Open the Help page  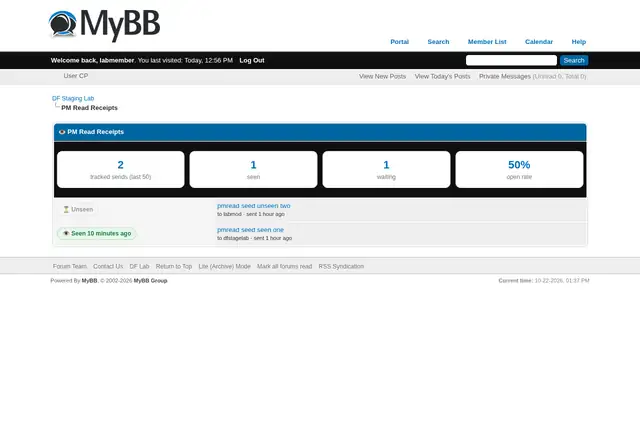tap(578, 42)
